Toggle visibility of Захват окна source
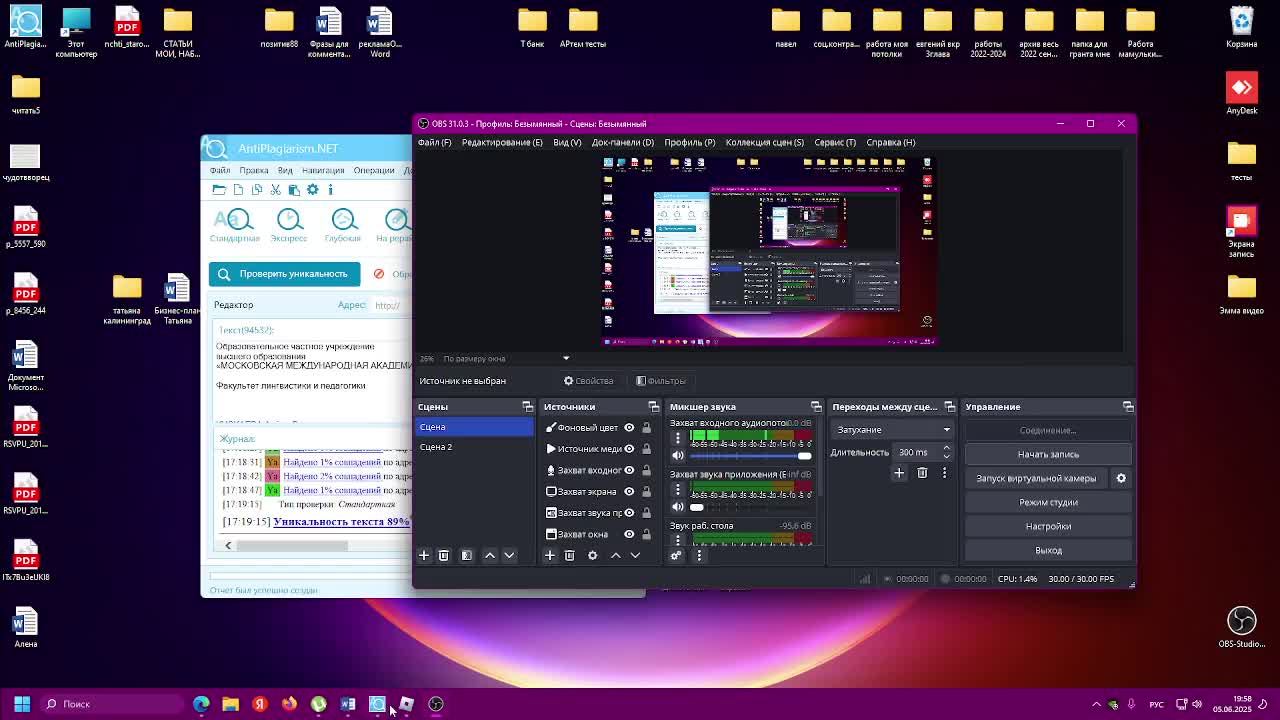 pos(629,534)
